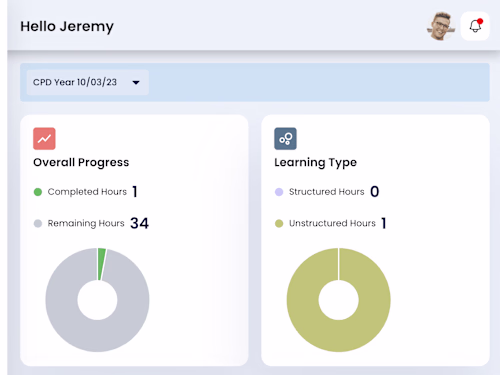Screen dimensions: 500x375
Task: Click the Learning Type heading
Action: tap(315, 162)
